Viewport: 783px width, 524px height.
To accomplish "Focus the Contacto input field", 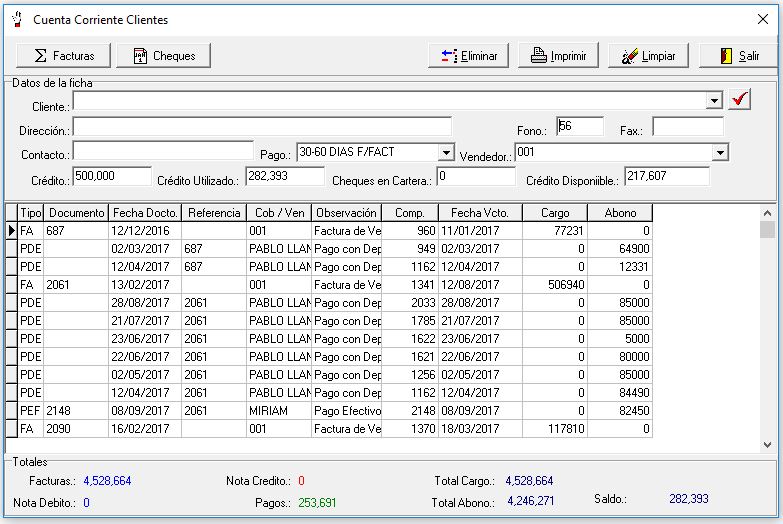I will (x=163, y=151).
